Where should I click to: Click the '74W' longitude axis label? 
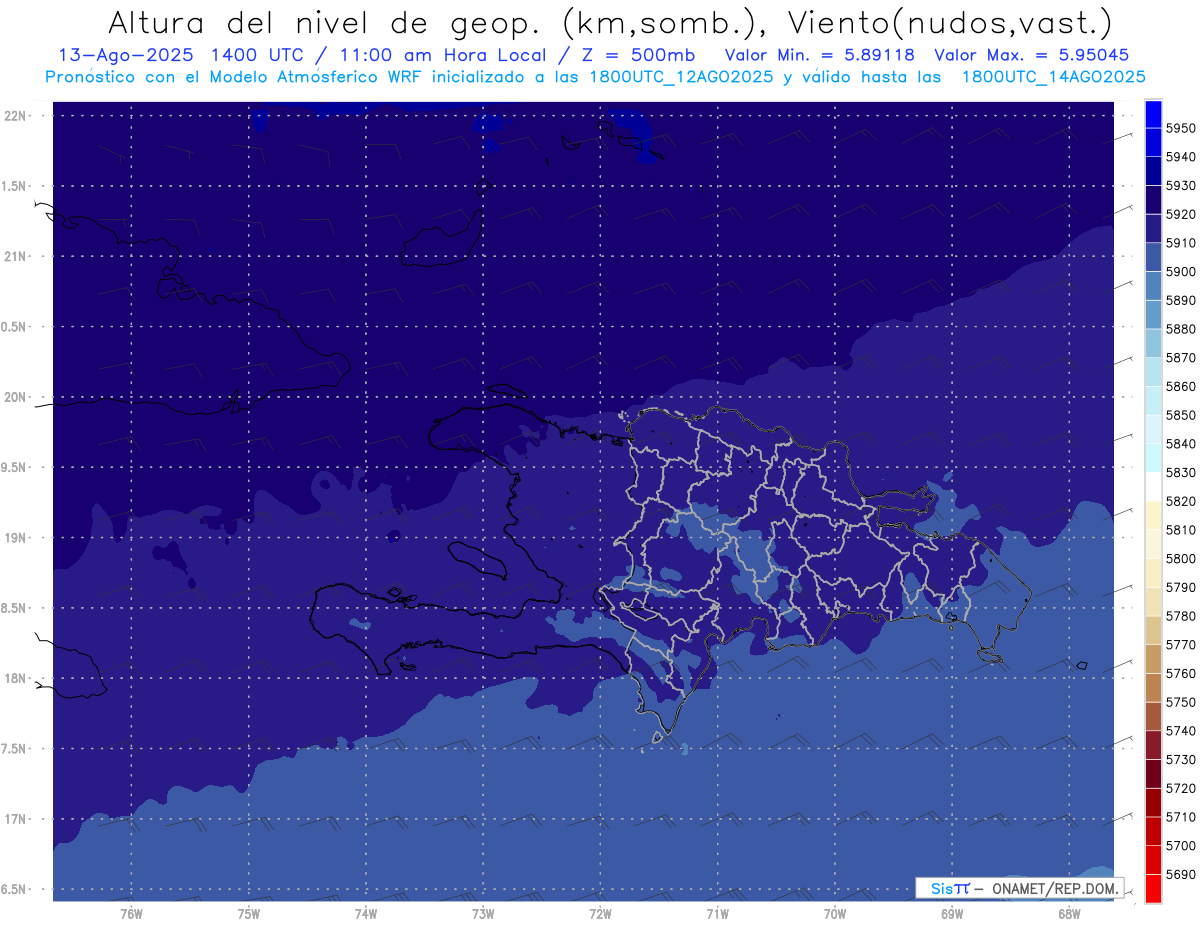(365, 914)
